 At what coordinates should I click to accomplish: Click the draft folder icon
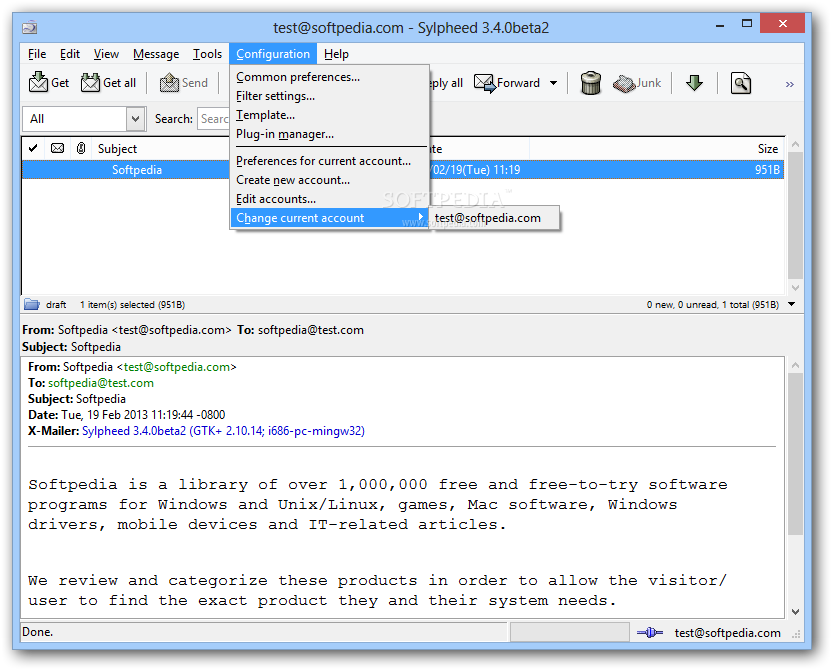[32, 304]
